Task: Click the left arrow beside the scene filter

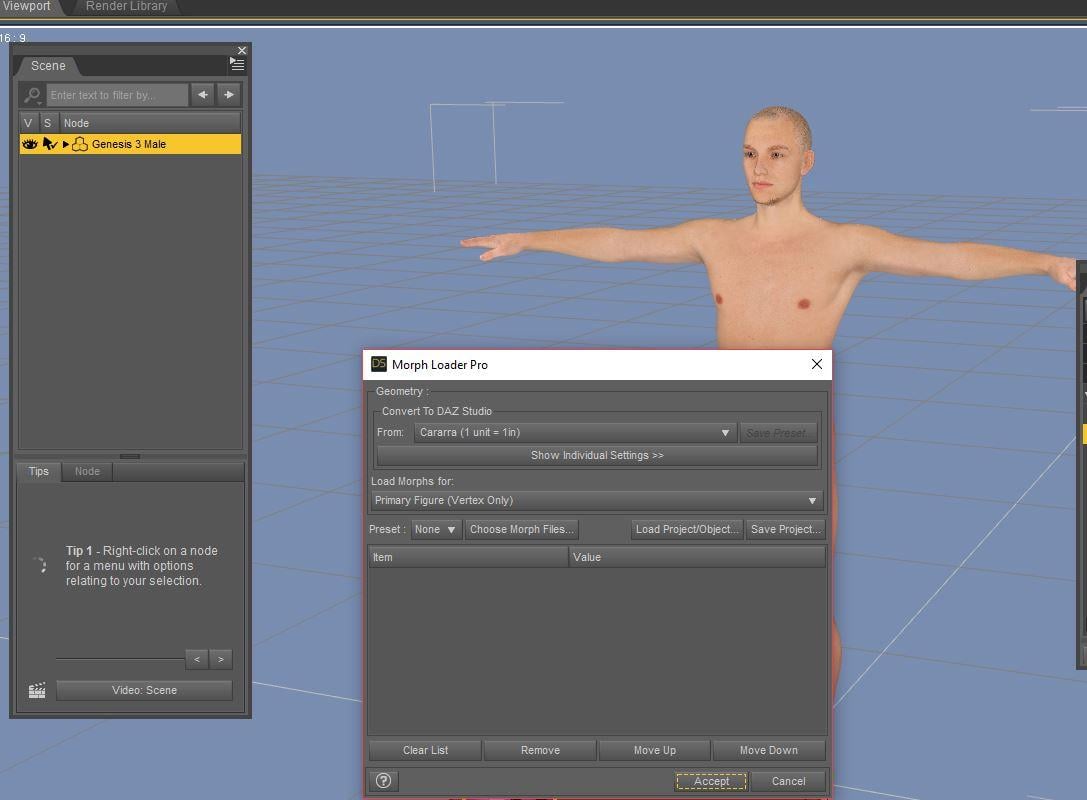Action: 203,95
